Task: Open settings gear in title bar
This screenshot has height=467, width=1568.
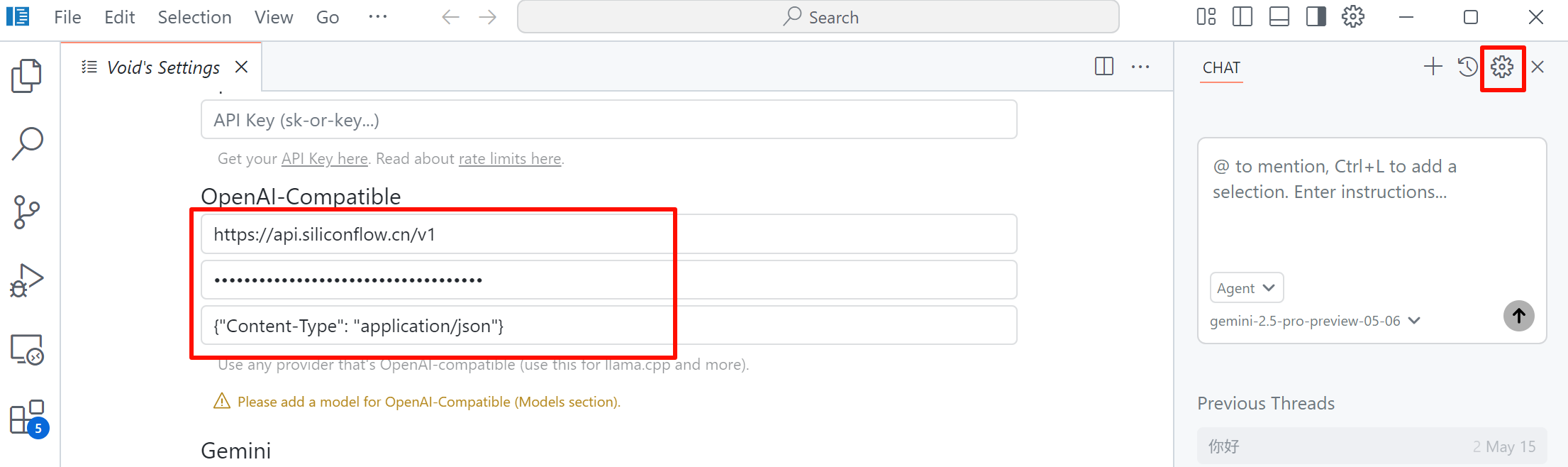Action: 1353,17
